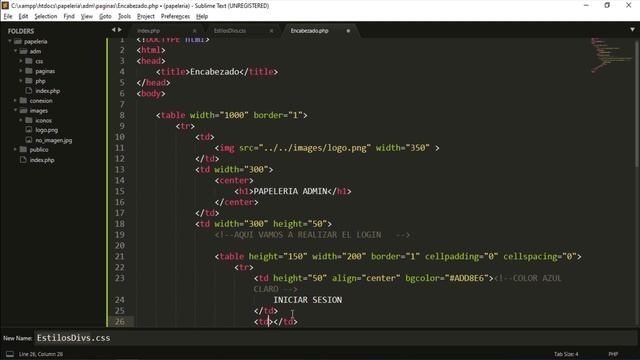Click the Sublime Text app icon in title bar
Image resolution: width=640 pixels, height=360 pixels.
click(5, 5)
